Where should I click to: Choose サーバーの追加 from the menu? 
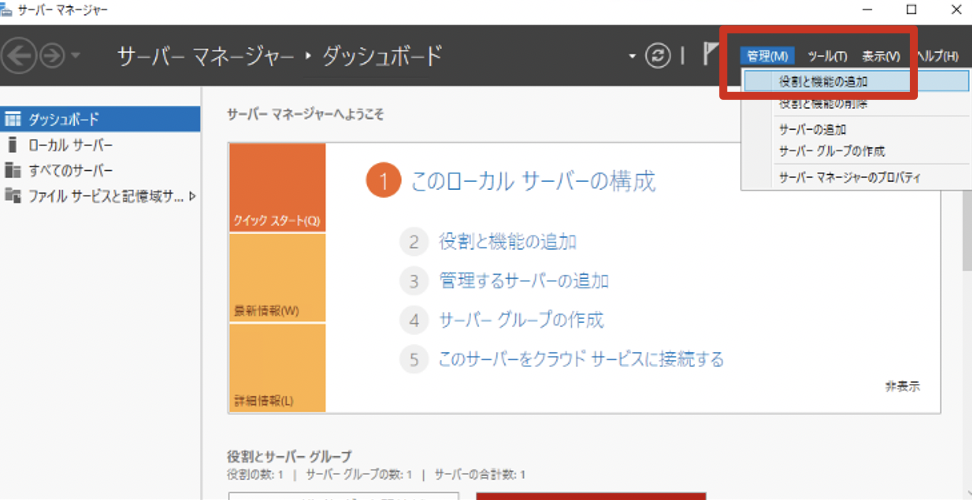pyautogui.click(x=855, y=129)
